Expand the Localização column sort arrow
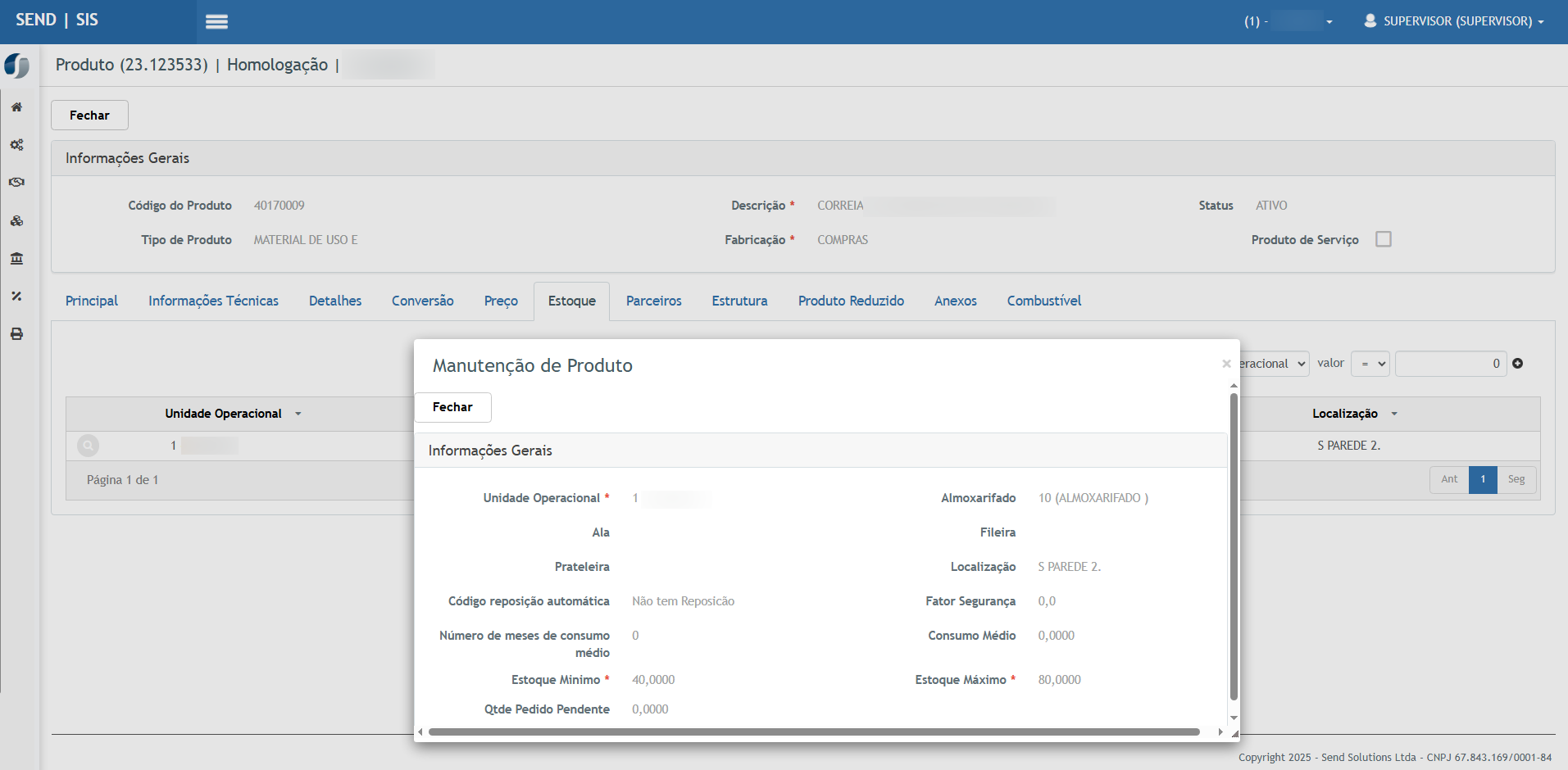Screen dimensions: 1568x770 click(1394, 414)
